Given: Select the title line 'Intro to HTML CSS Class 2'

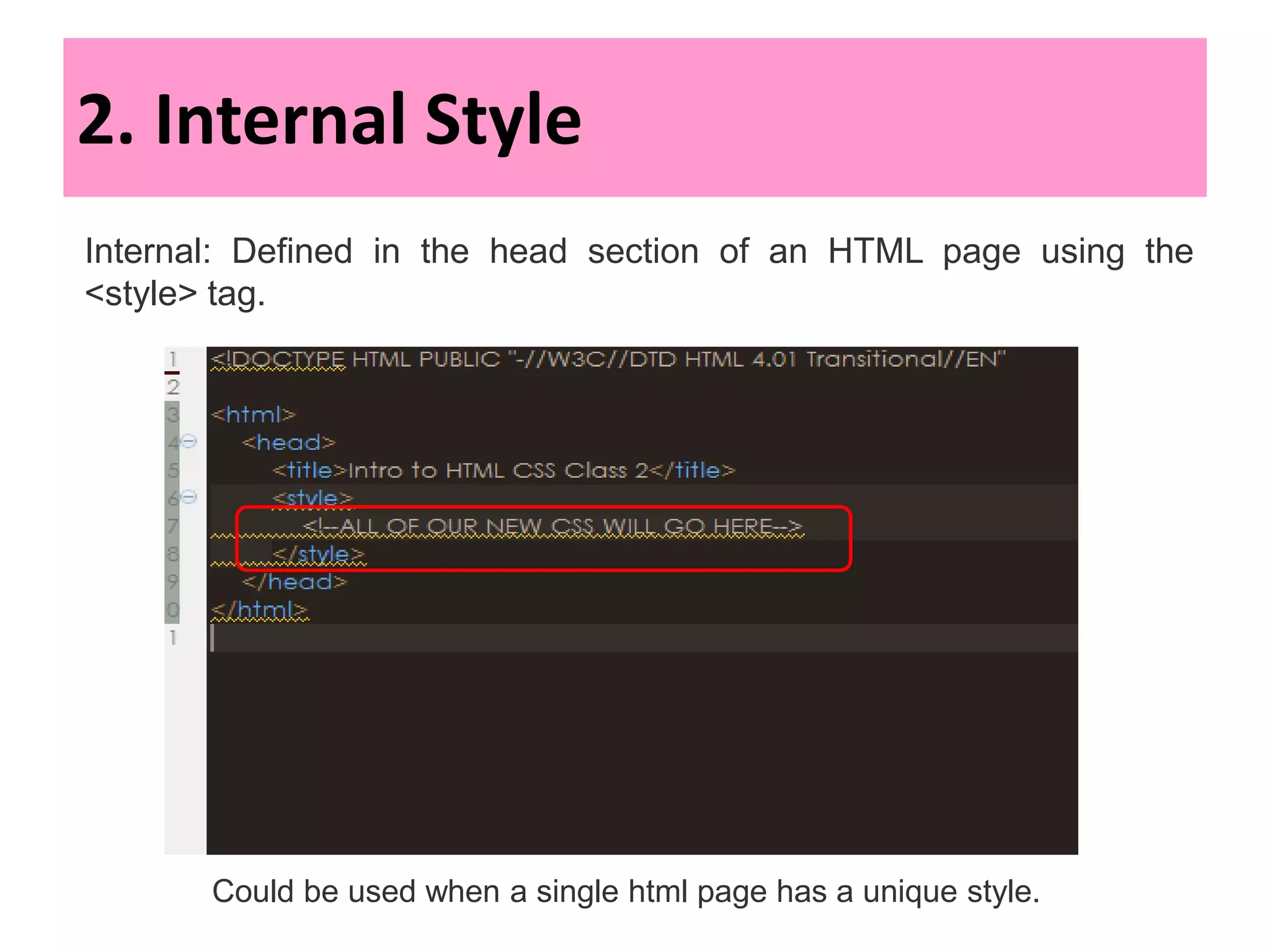Looking at the screenshot, I should click(x=504, y=470).
